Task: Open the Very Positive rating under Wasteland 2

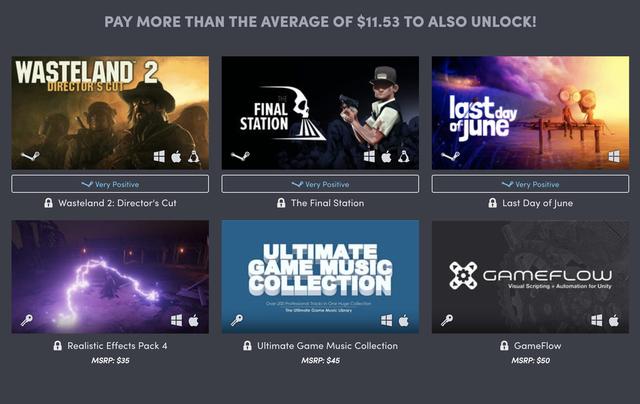Action: point(110,184)
